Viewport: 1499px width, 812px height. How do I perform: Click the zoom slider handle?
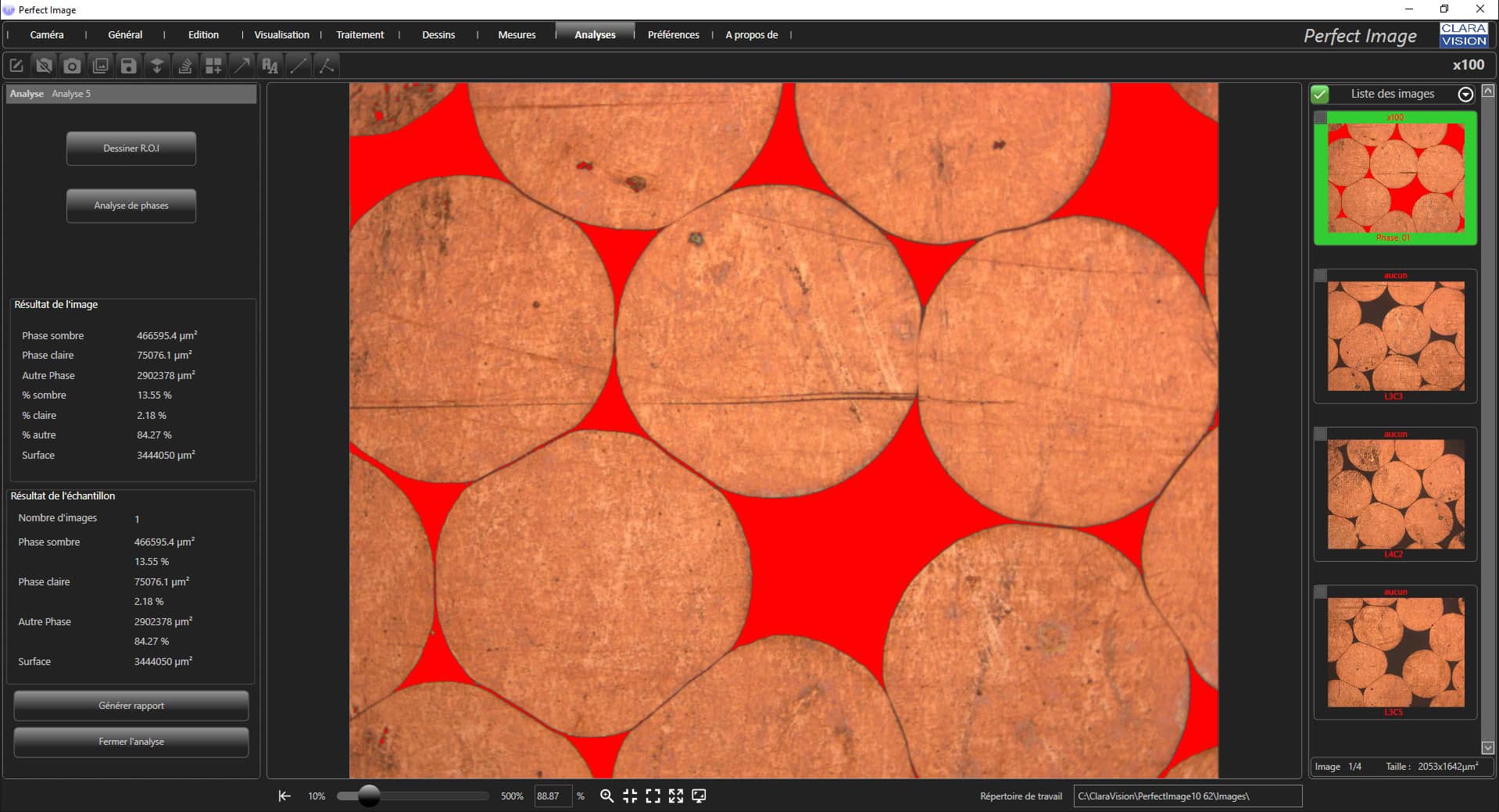click(x=369, y=796)
